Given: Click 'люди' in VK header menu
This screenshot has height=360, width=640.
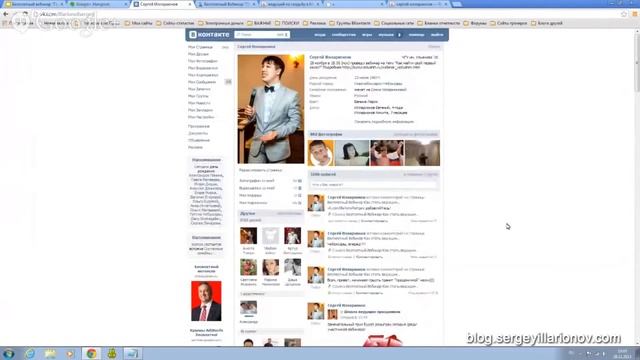Looking at the screenshot, I should (320, 35).
